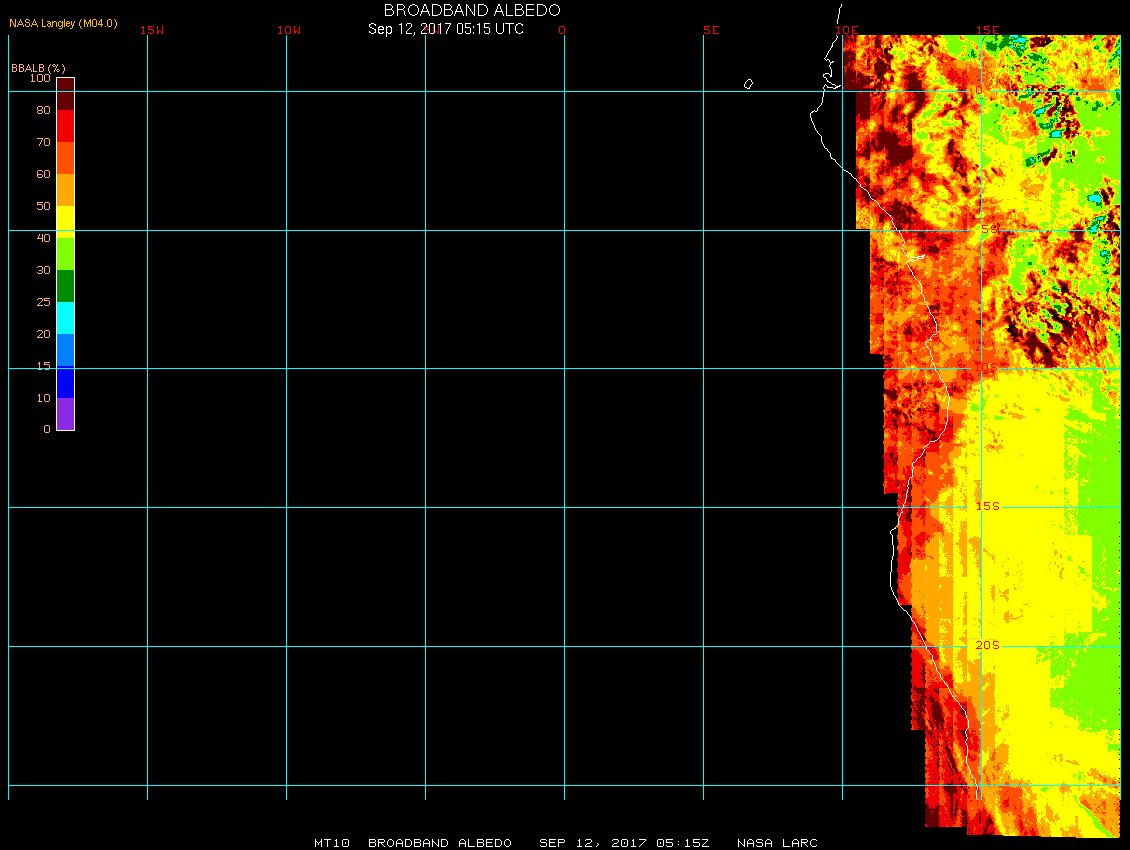Viewport: 1130px width, 850px height.
Task: Click the 15E longitude label at top
Action: 988,30
